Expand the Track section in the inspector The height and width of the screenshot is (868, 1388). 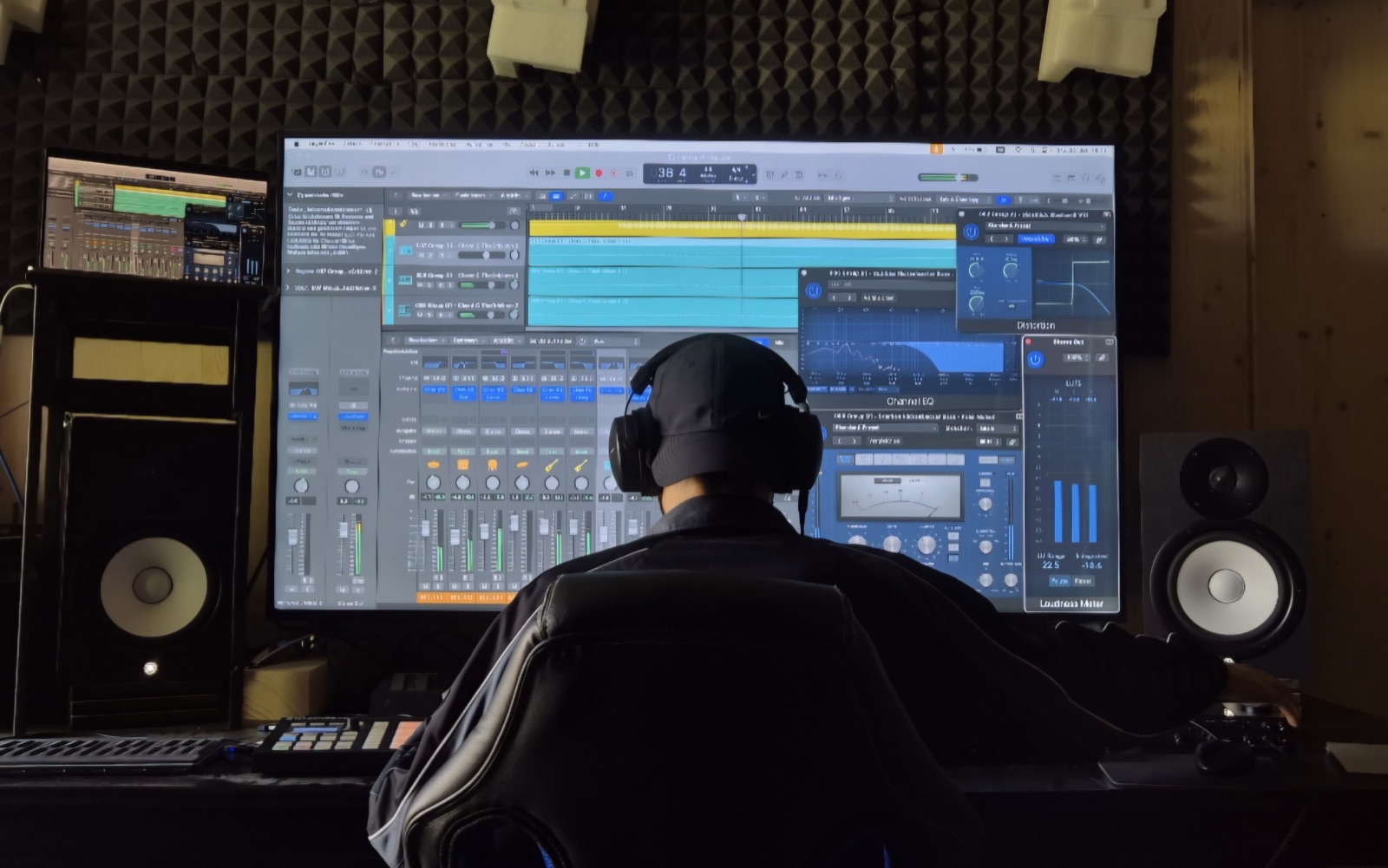pyautogui.click(x=288, y=287)
